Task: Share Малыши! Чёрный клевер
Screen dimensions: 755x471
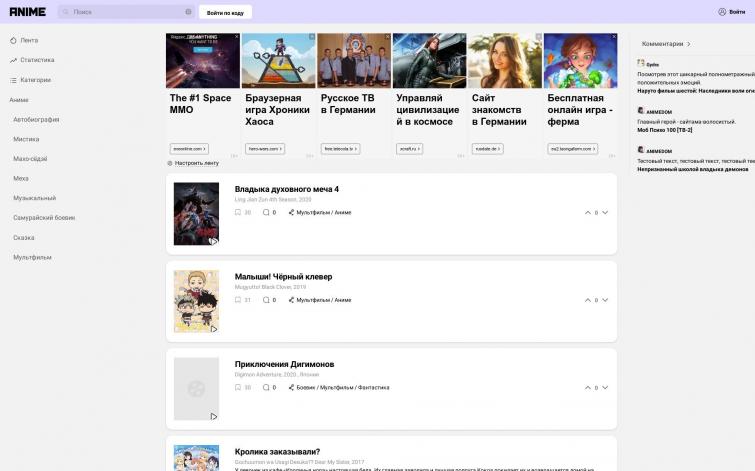Action: click(291, 300)
